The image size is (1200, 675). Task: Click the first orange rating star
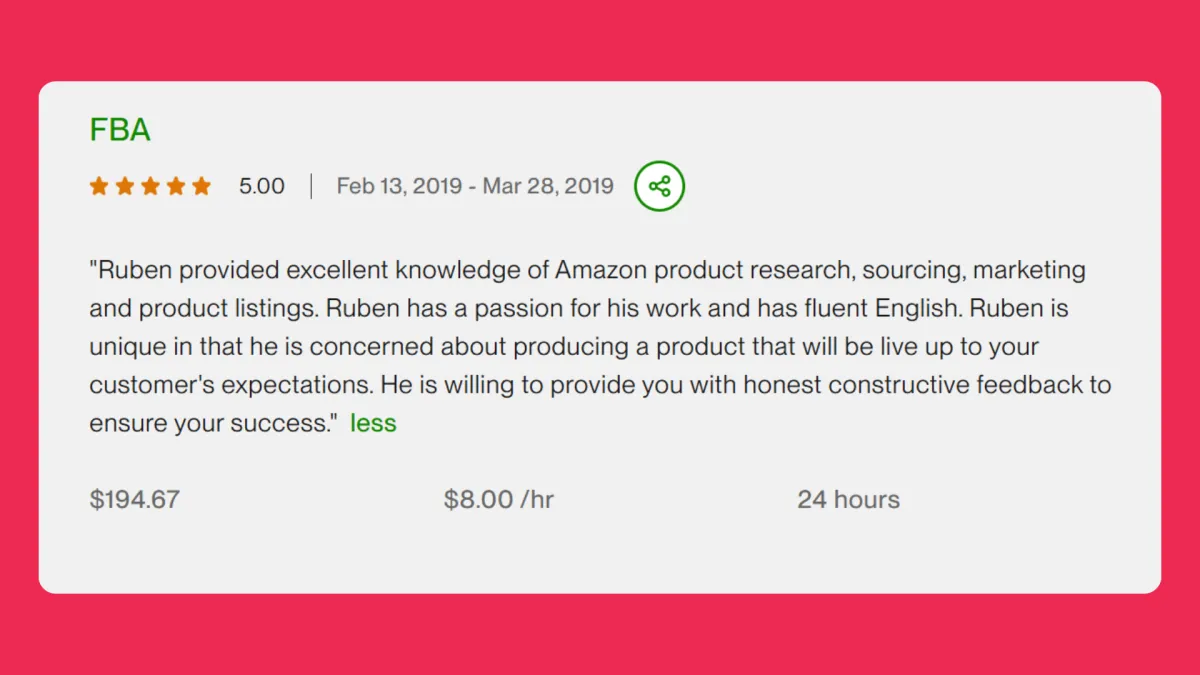(x=99, y=186)
